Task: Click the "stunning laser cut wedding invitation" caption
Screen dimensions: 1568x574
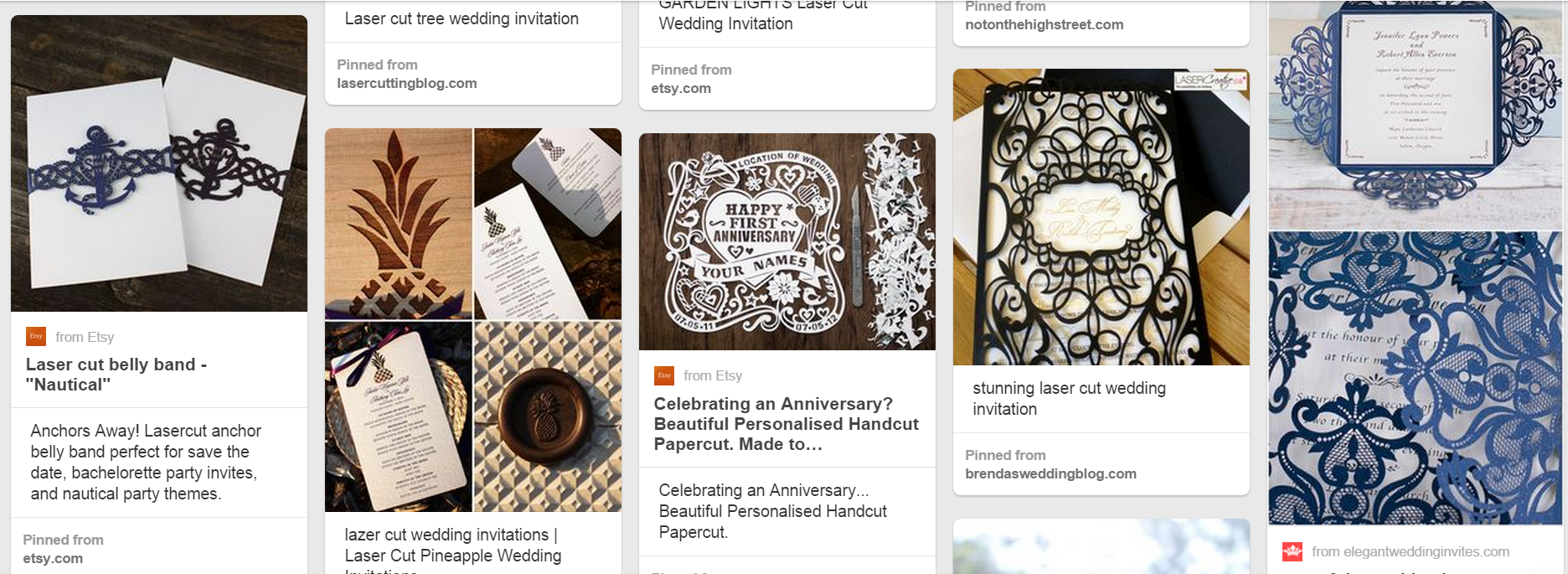Action: tap(1069, 398)
